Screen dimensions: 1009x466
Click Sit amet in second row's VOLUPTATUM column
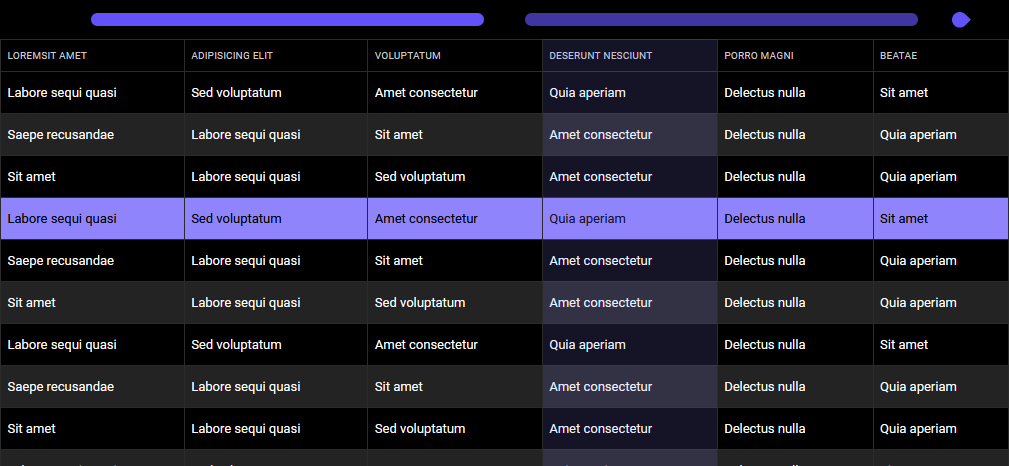pyautogui.click(x=398, y=135)
